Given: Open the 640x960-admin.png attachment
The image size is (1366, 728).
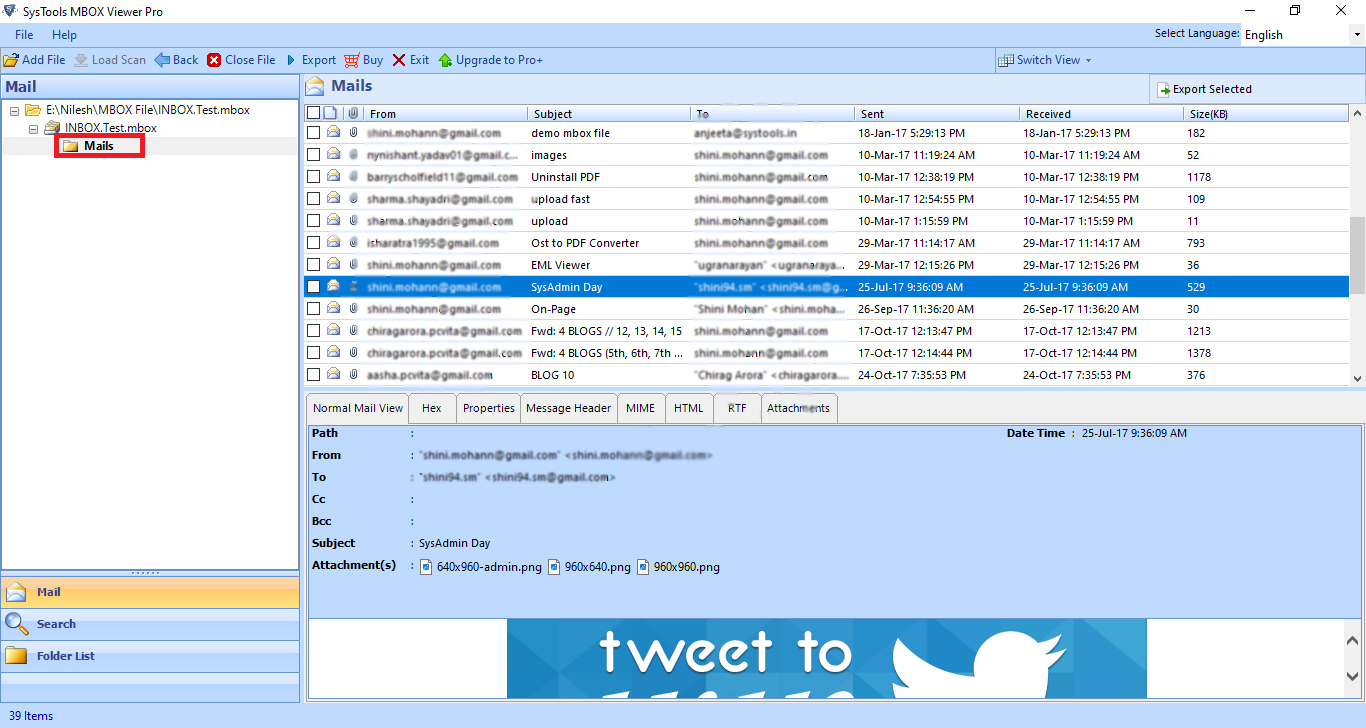Looking at the screenshot, I should [x=481, y=567].
